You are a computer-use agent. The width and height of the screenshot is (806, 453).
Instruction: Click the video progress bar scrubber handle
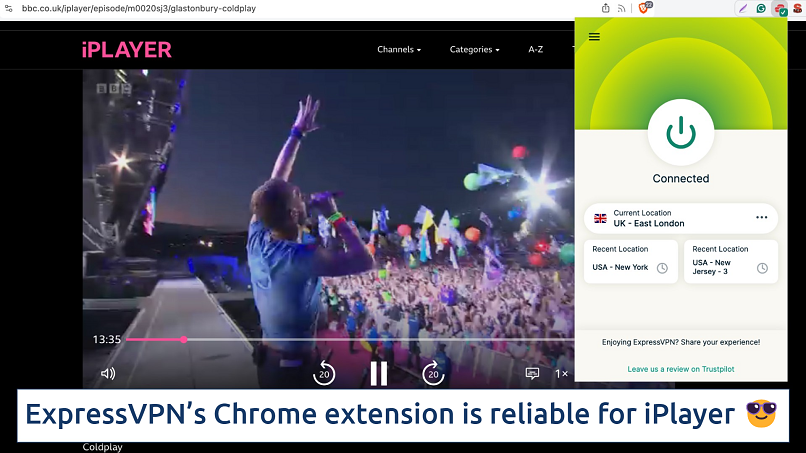point(184,339)
